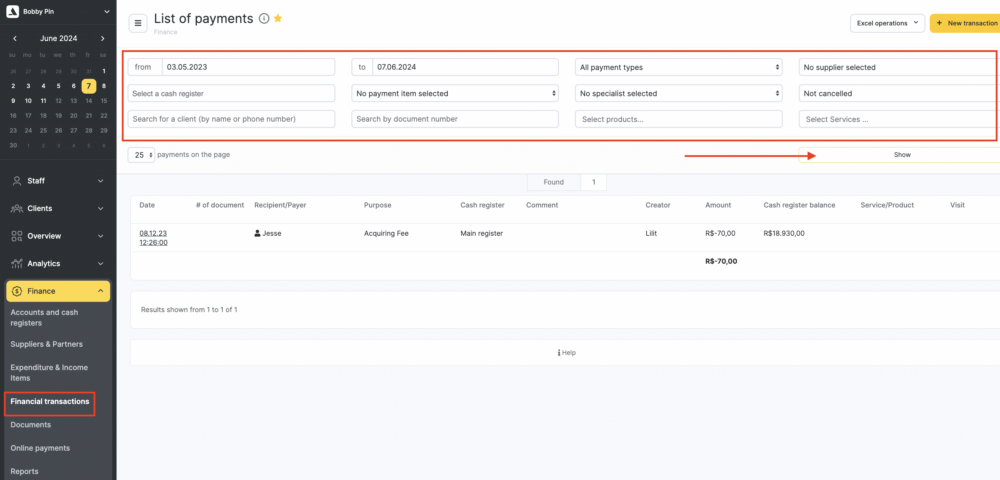The image size is (1000, 480).
Task: Expand the Overview menu section
Action: point(100,236)
